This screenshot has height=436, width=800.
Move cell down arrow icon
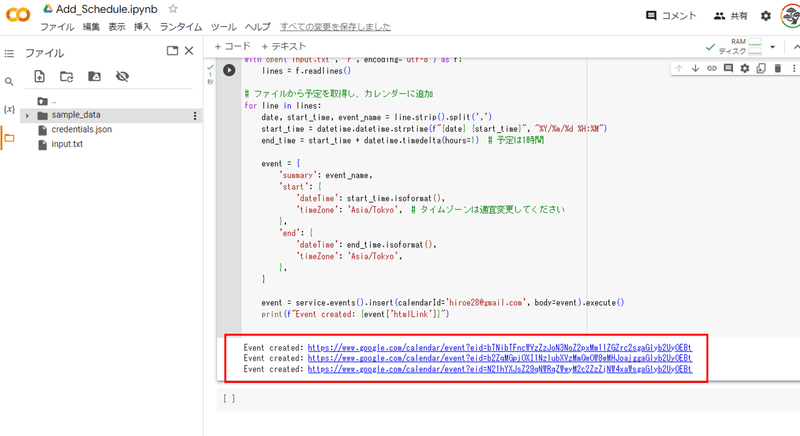tap(695, 68)
